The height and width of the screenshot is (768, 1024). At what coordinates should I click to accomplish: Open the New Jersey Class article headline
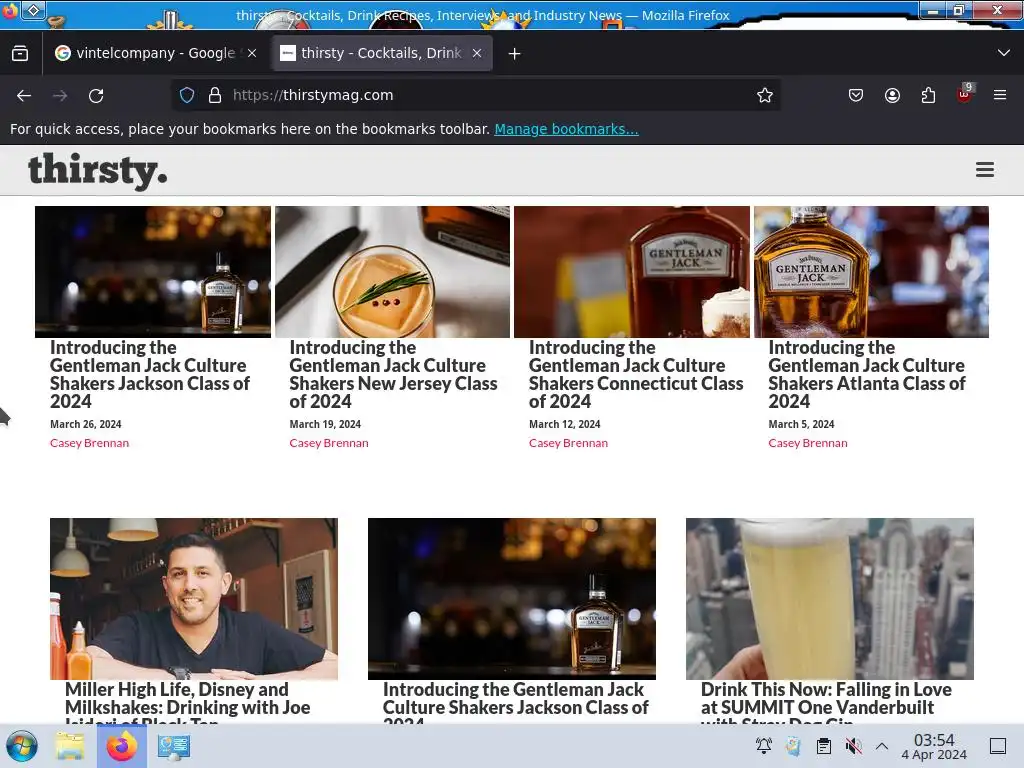pyautogui.click(x=393, y=374)
